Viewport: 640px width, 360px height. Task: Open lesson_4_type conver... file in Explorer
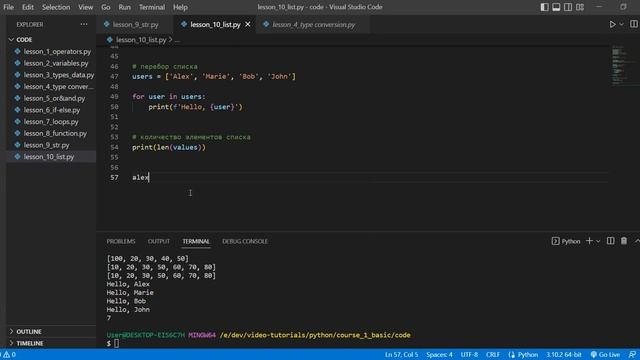point(51,87)
